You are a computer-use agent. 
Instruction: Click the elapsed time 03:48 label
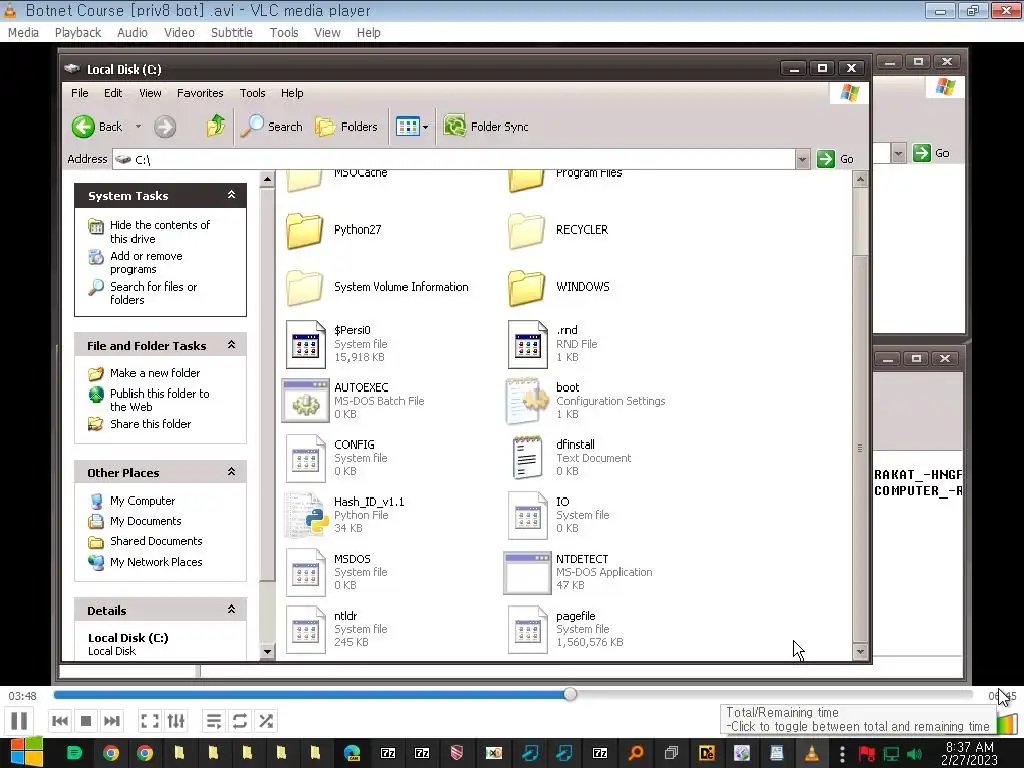coord(22,696)
